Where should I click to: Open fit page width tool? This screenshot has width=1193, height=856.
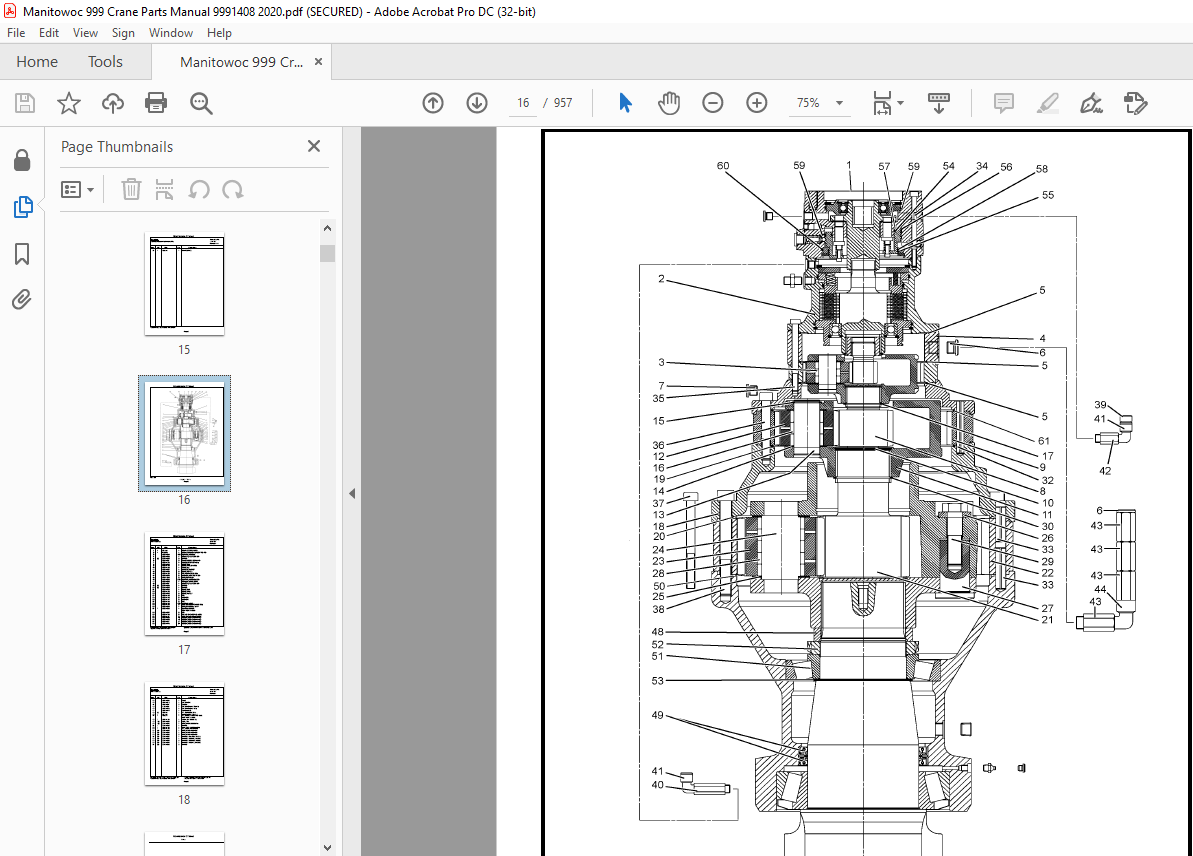click(882, 103)
